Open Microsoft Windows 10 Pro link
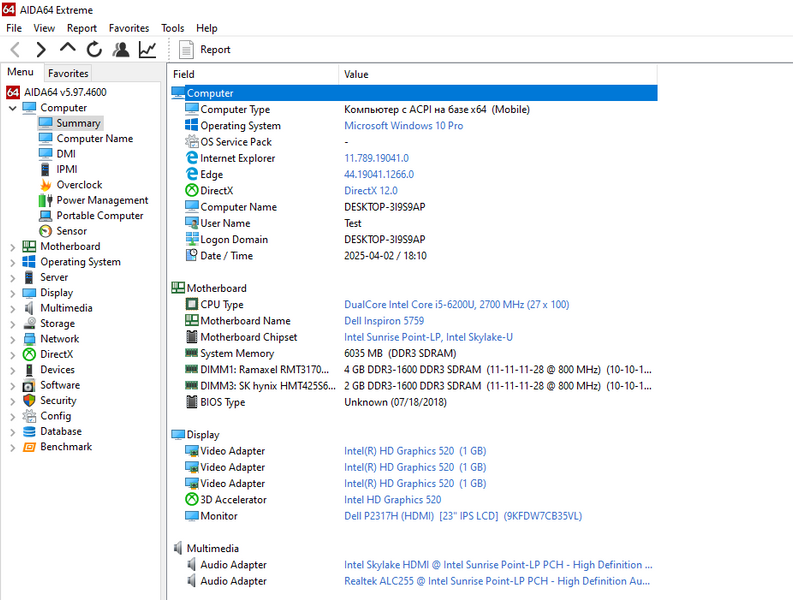This screenshot has width=793, height=600. [404, 125]
